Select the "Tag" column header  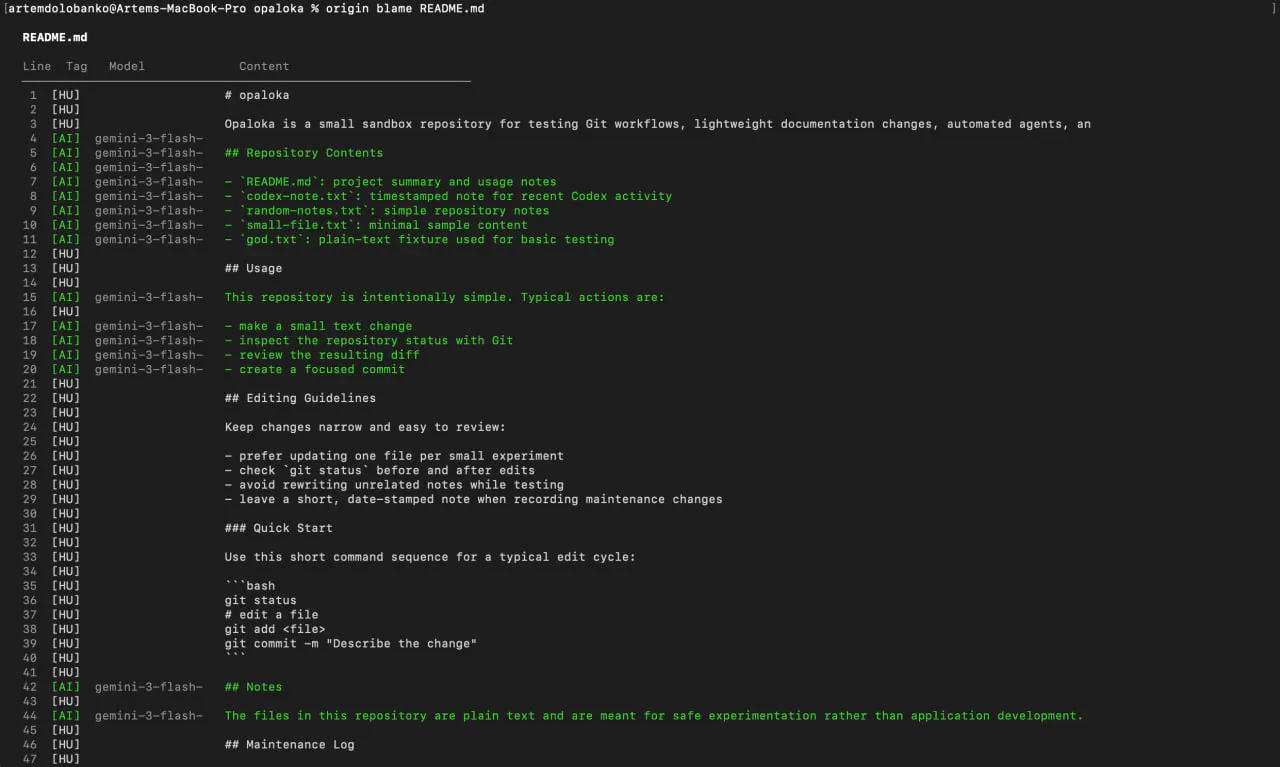[77, 66]
